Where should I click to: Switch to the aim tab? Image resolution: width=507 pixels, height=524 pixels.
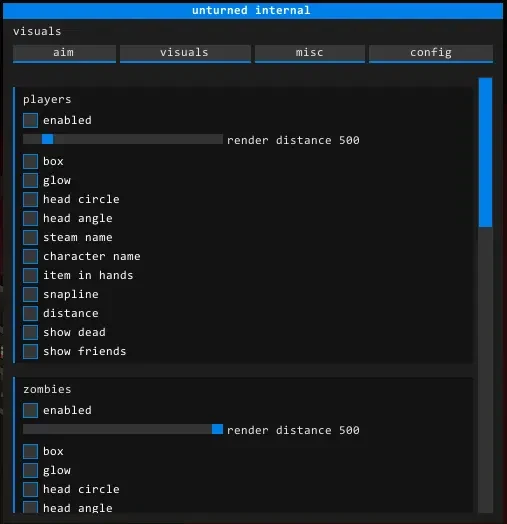(x=64, y=53)
